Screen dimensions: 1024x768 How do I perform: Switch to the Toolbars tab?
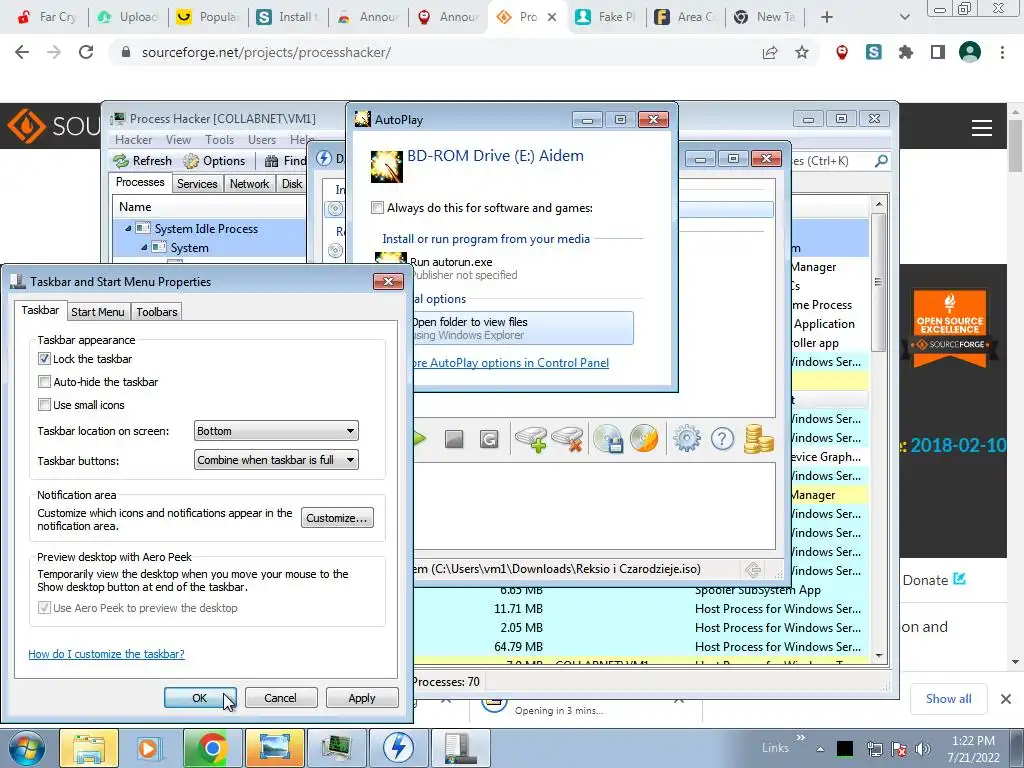point(157,312)
